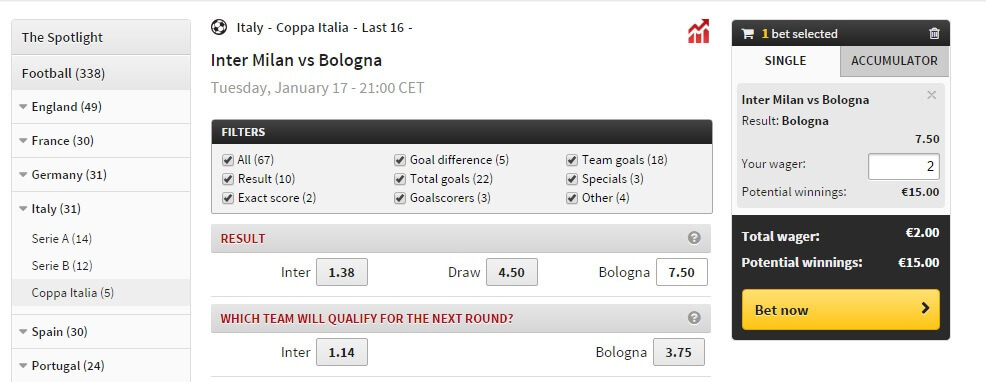The width and height of the screenshot is (986, 382).
Task: Toggle the Specials (3) filter checkbox
Action: 572,179
